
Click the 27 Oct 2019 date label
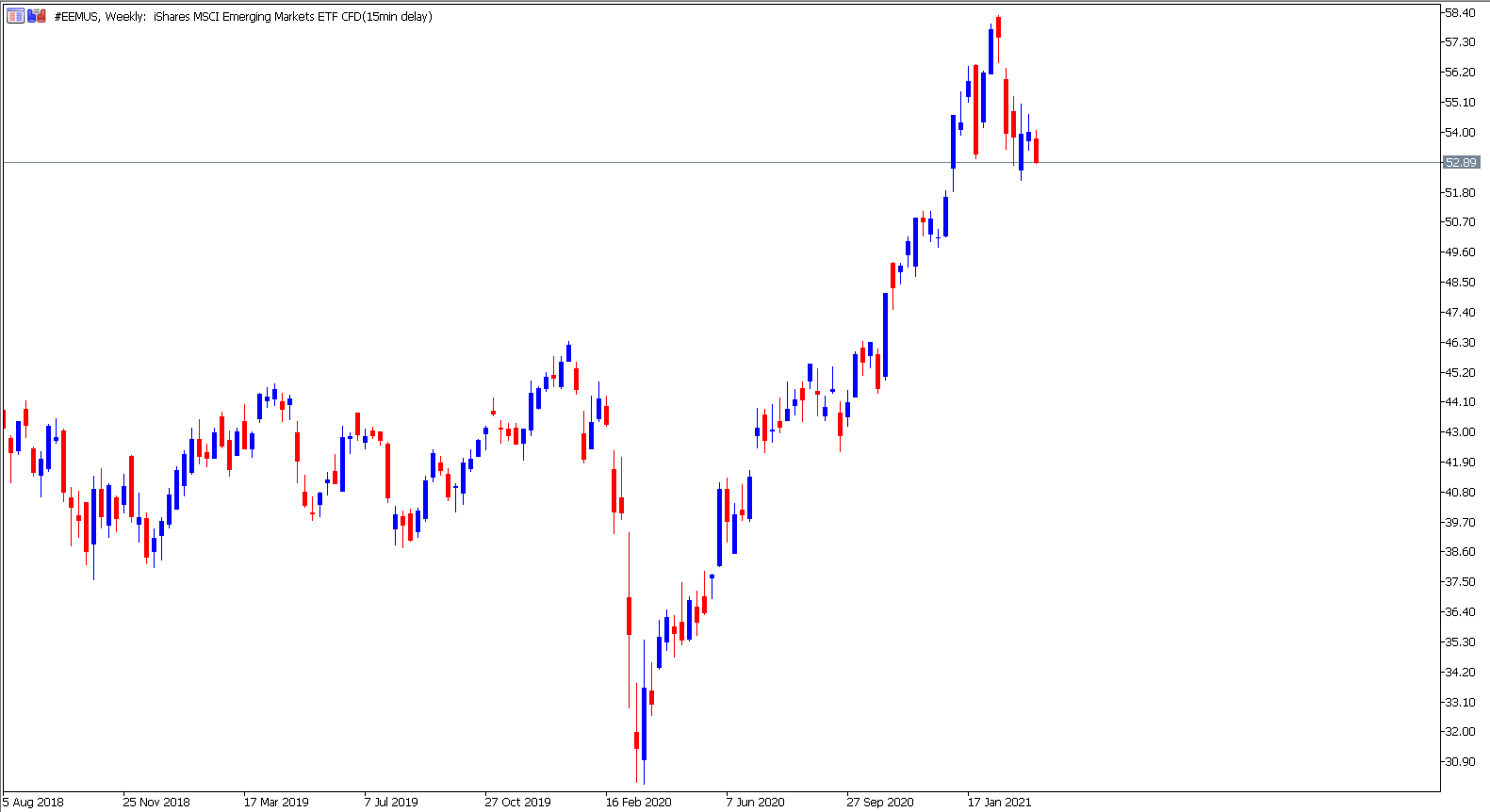(x=517, y=803)
